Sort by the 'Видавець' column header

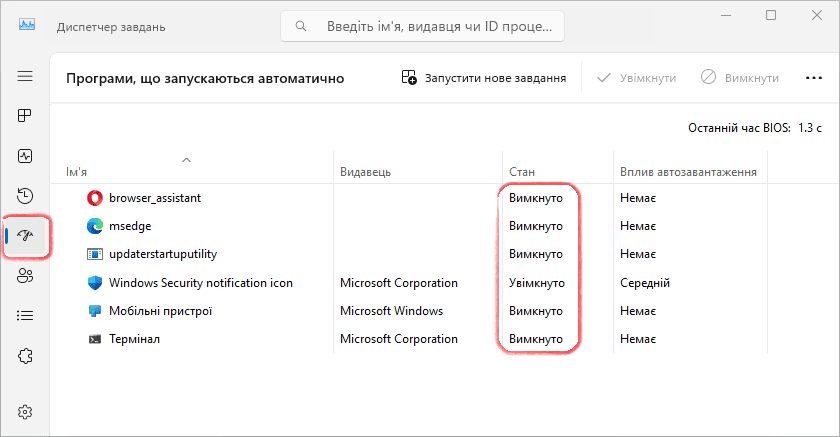click(x=364, y=171)
